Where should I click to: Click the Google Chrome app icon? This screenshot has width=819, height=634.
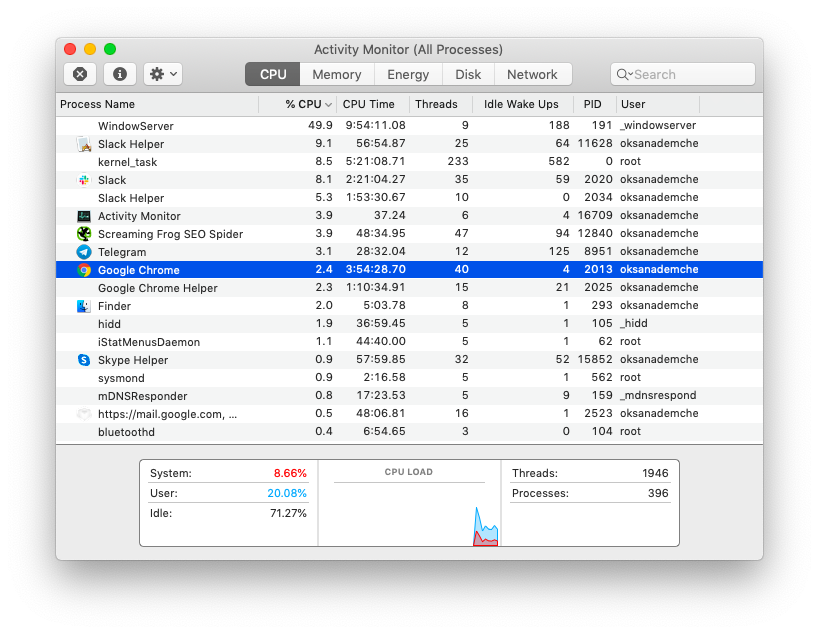click(x=84, y=270)
